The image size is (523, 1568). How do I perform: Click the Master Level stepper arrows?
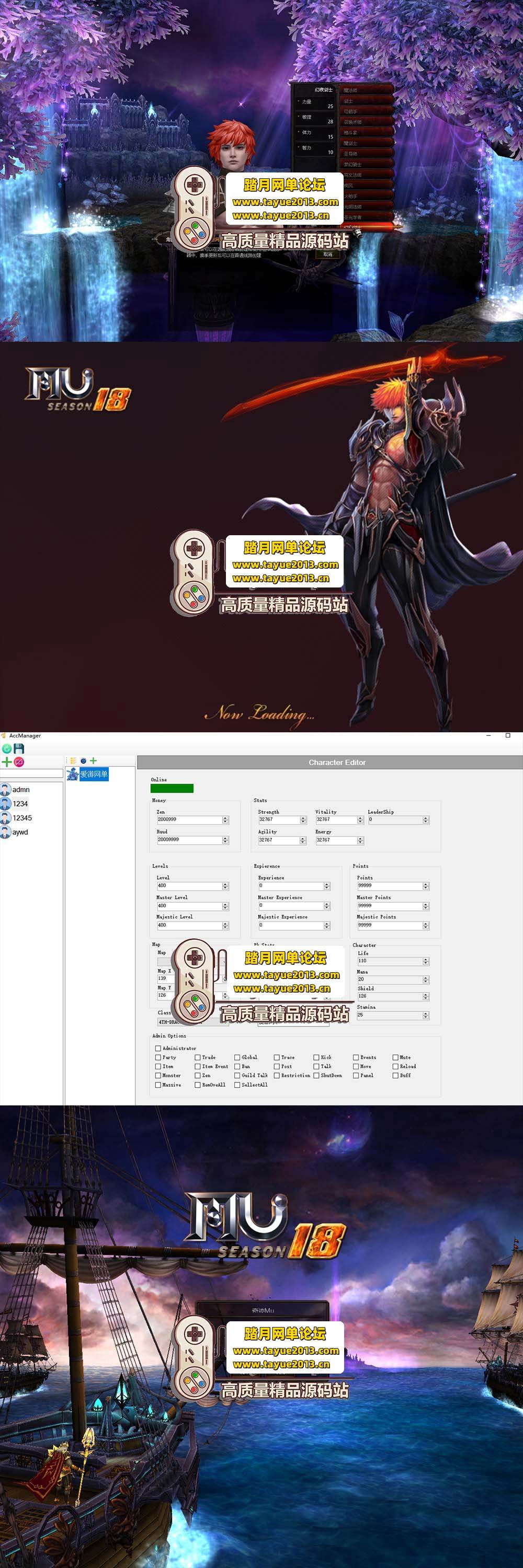click(225, 906)
